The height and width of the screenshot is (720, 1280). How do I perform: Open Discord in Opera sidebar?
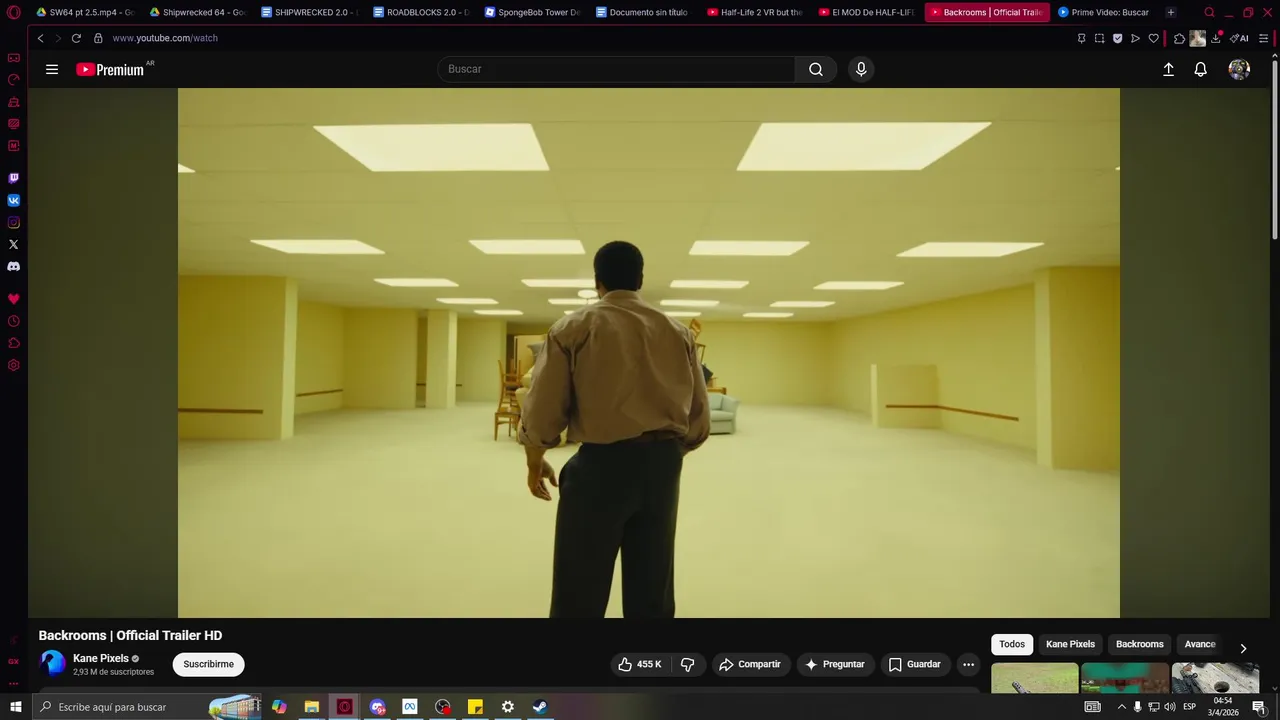[13, 266]
